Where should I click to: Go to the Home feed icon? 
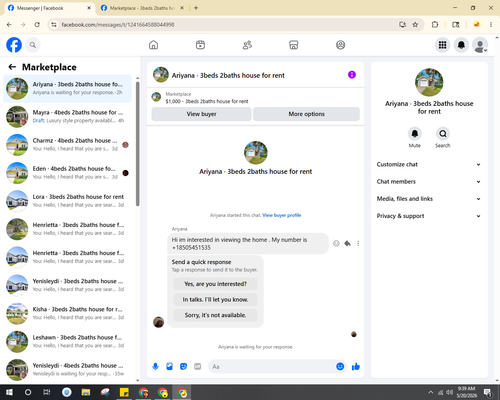point(153,45)
